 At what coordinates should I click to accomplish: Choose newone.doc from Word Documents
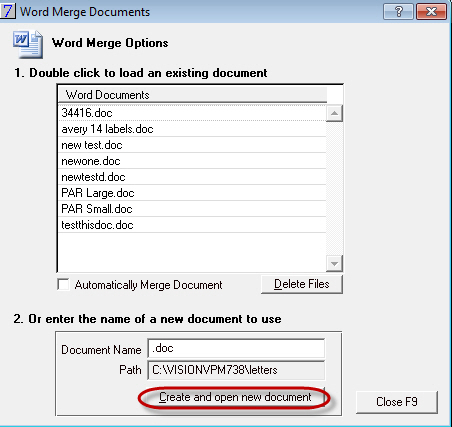[192, 161]
